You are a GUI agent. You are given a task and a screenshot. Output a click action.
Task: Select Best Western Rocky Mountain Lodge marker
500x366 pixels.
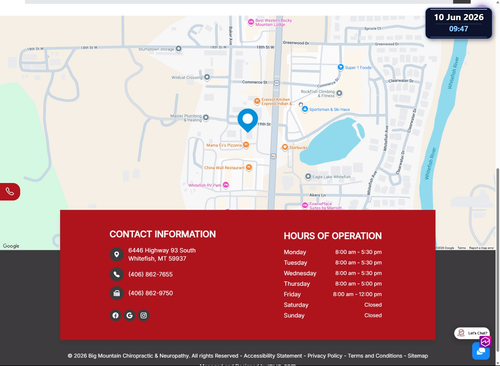(x=251, y=22)
